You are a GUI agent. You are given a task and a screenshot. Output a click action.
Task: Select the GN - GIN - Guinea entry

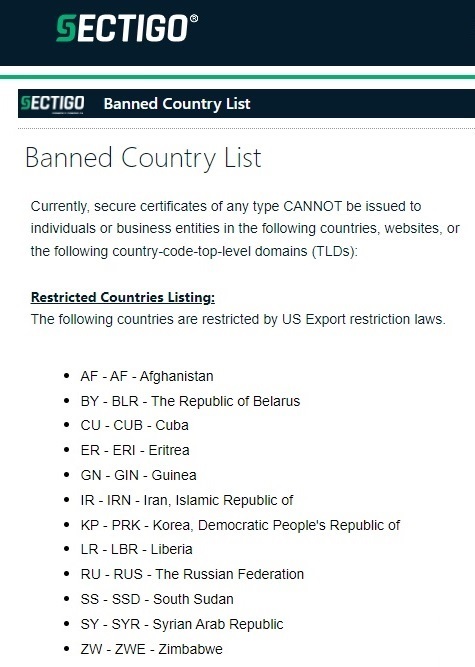pyautogui.click(x=138, y=475)
